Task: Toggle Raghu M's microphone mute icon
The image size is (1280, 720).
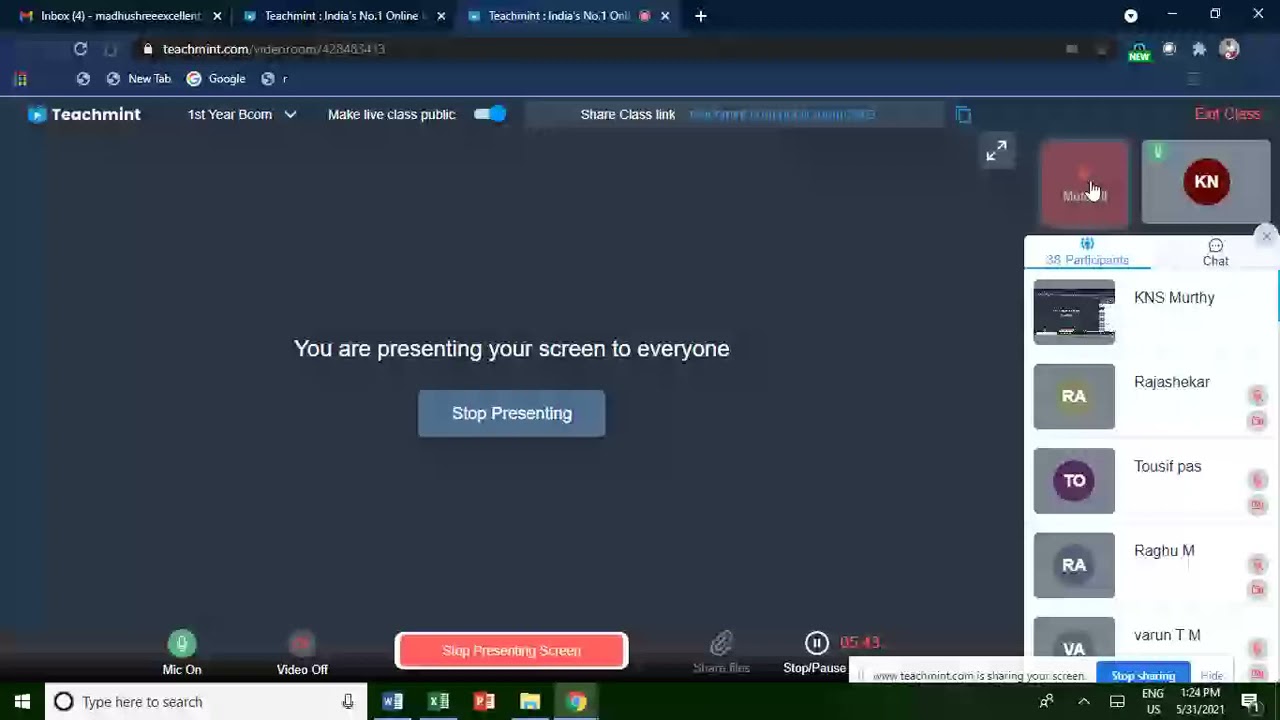Action: coord(1257,565)
